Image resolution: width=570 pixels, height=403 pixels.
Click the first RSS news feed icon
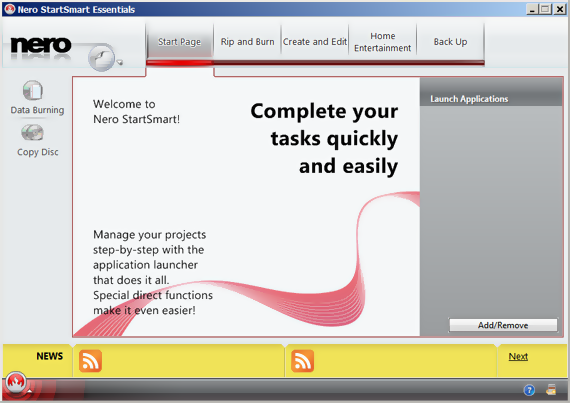click(90, 361)
